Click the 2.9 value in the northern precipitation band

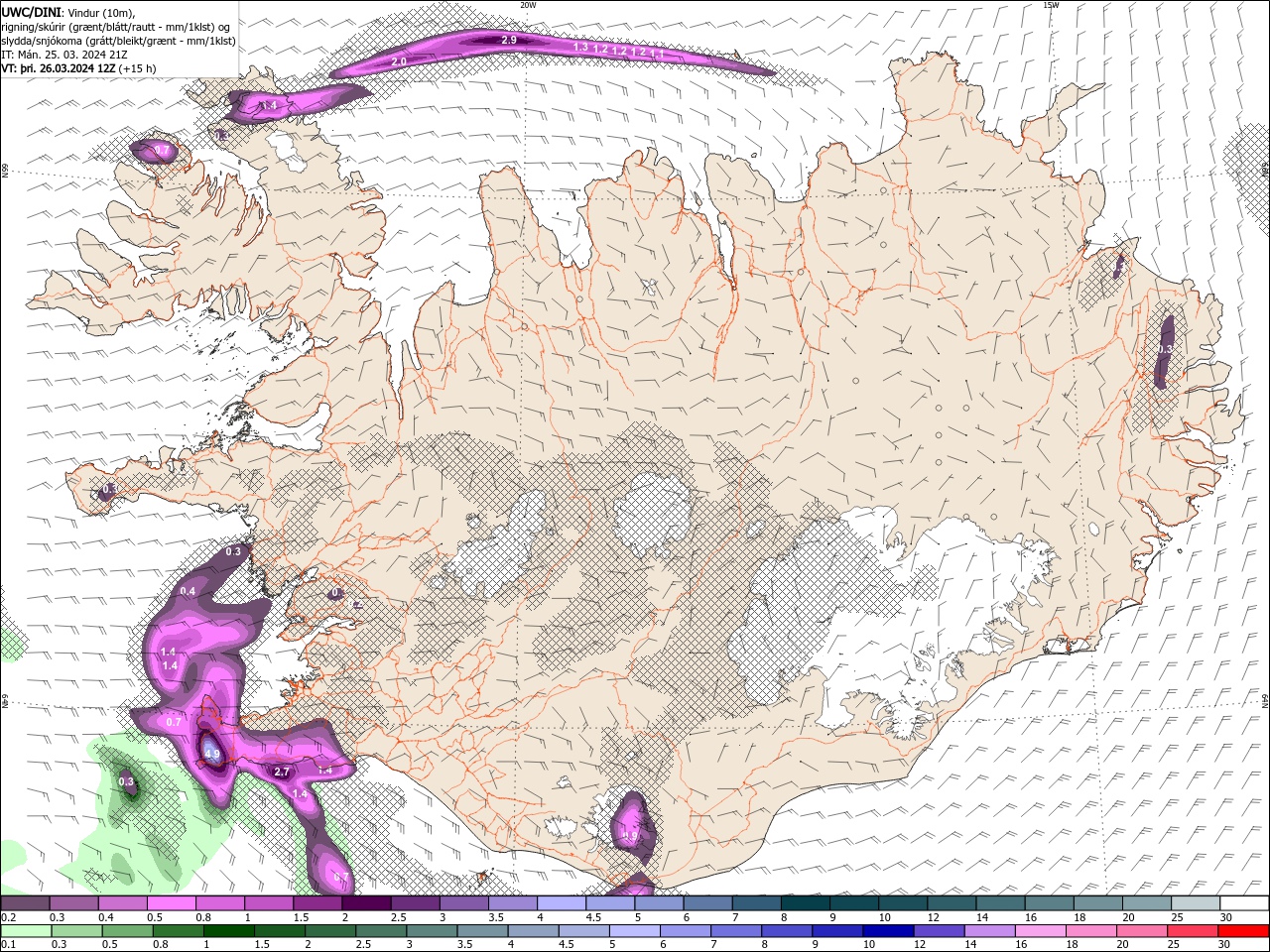(x=508, y=40)
